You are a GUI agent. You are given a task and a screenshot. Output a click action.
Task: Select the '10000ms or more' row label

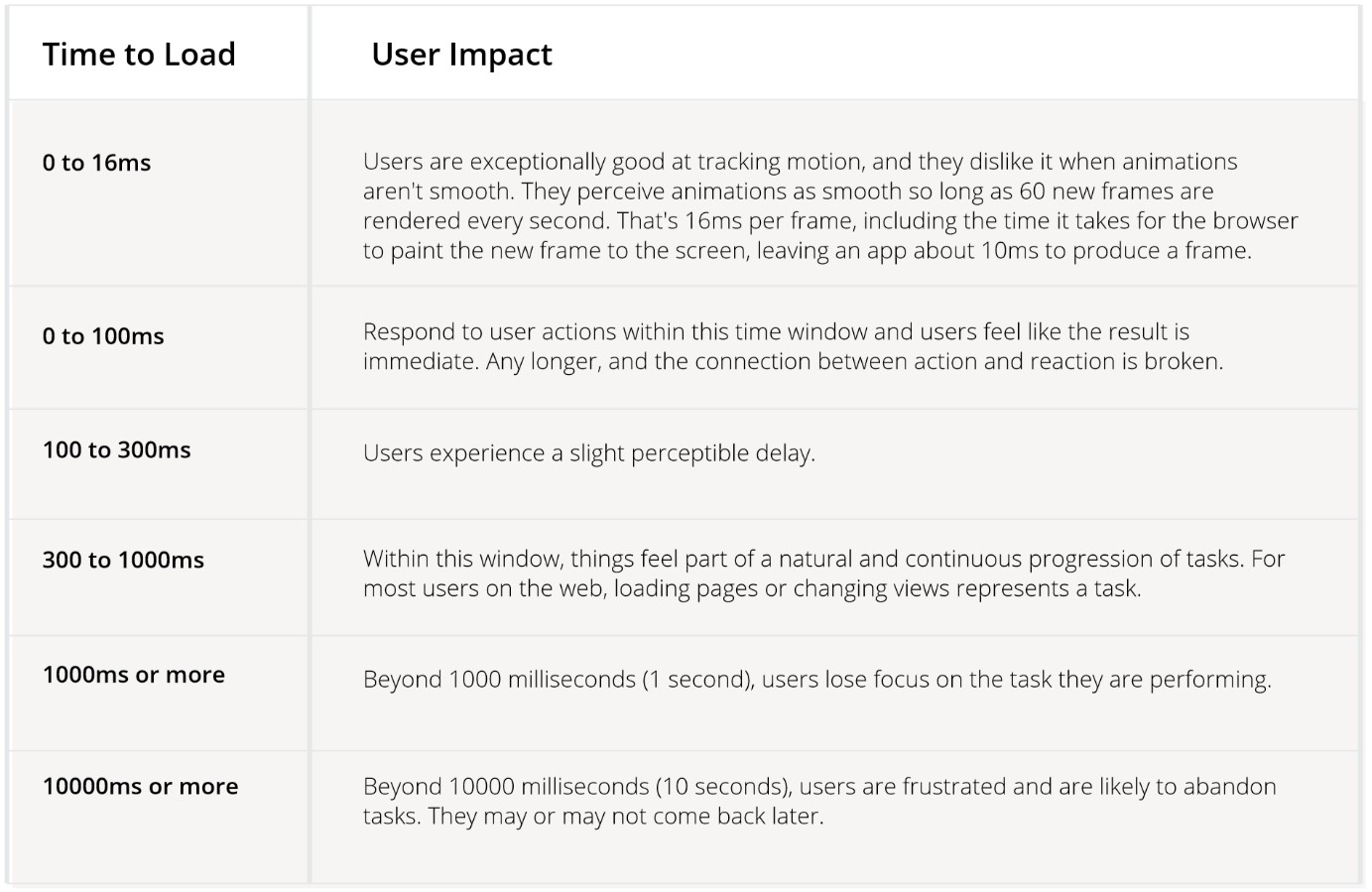140,787
